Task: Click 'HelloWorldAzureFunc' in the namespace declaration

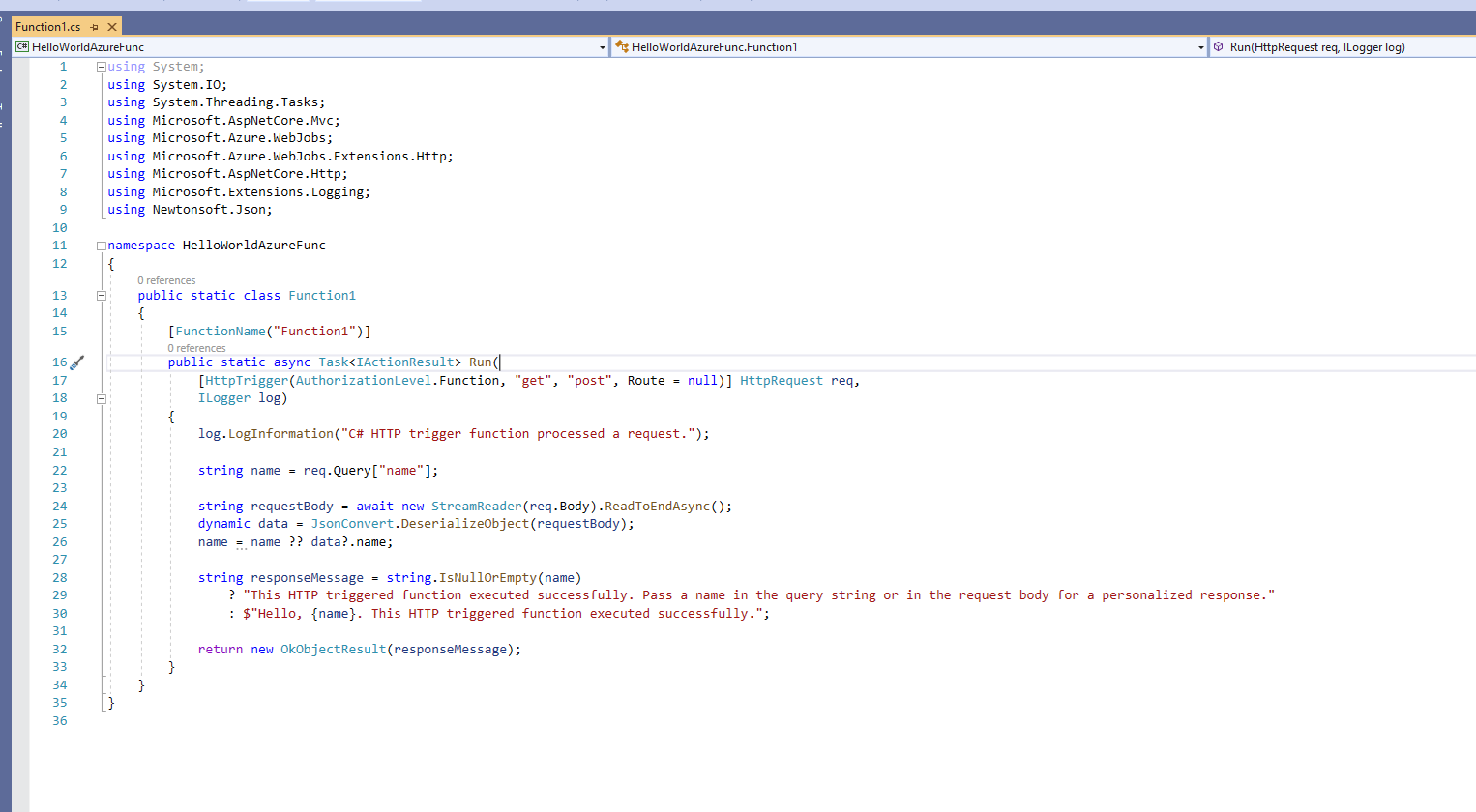Action: (254, 246)
